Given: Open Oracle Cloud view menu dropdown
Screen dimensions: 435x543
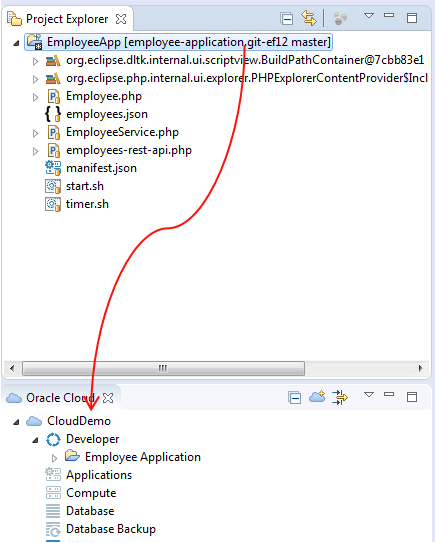Looking at the screenshot, I should [369, 394].
